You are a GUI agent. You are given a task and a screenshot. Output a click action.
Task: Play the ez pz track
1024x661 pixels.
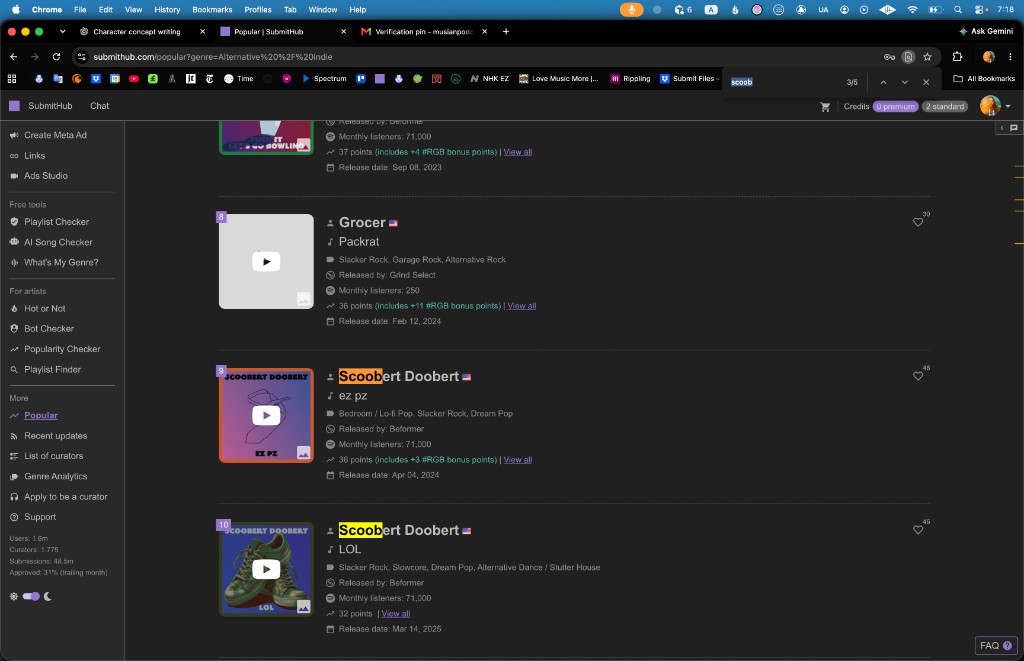266,415
